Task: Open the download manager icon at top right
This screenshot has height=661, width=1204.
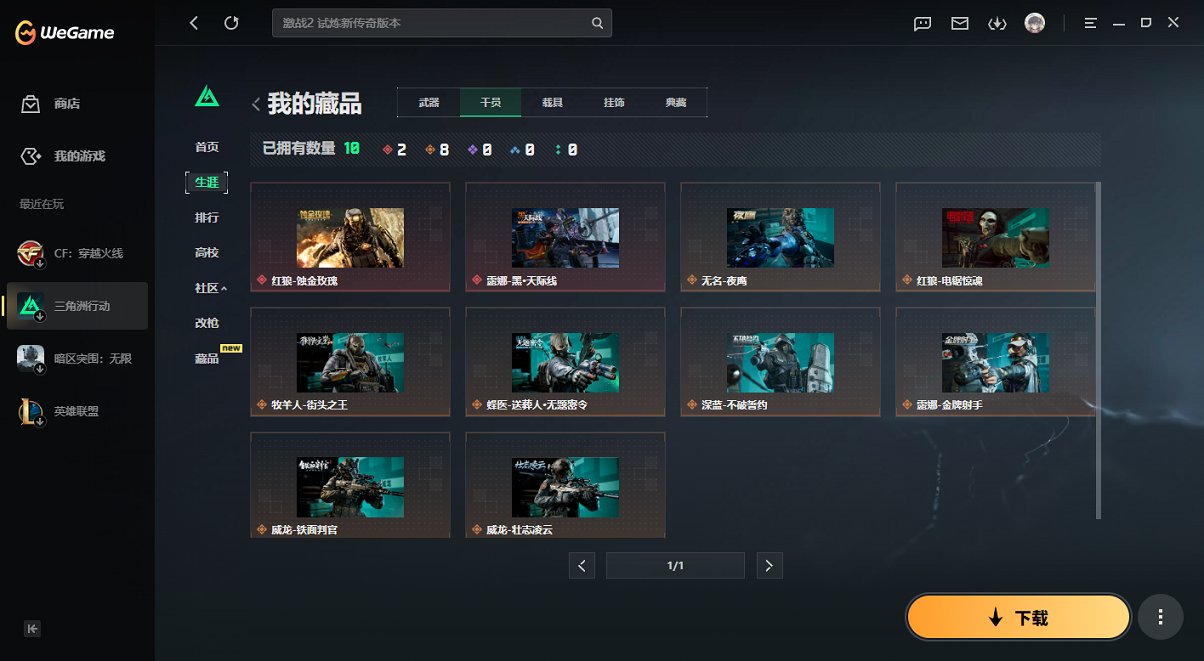Action: tap(996, 22)
